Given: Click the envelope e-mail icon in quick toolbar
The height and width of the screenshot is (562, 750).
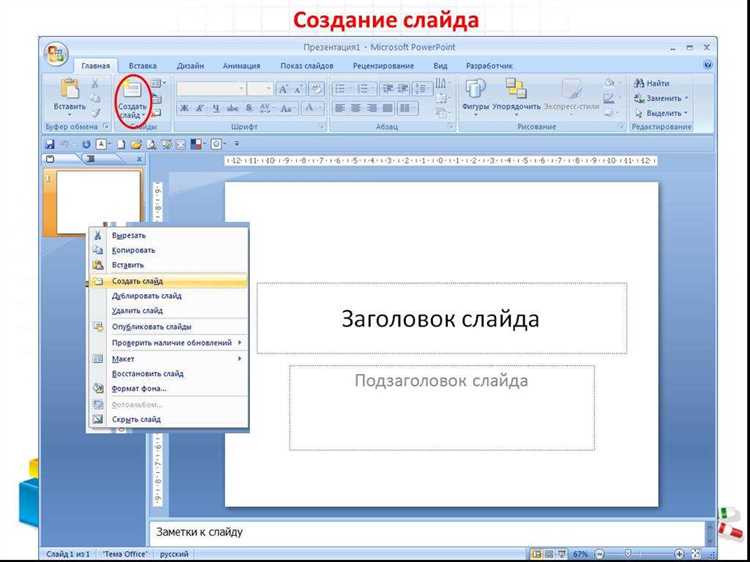Looking at the screenshot, I should click(x=180, y=144).
